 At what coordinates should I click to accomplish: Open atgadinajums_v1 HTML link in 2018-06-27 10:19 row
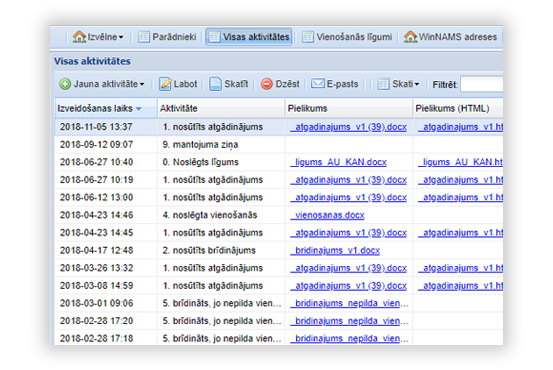coord(461,180)
